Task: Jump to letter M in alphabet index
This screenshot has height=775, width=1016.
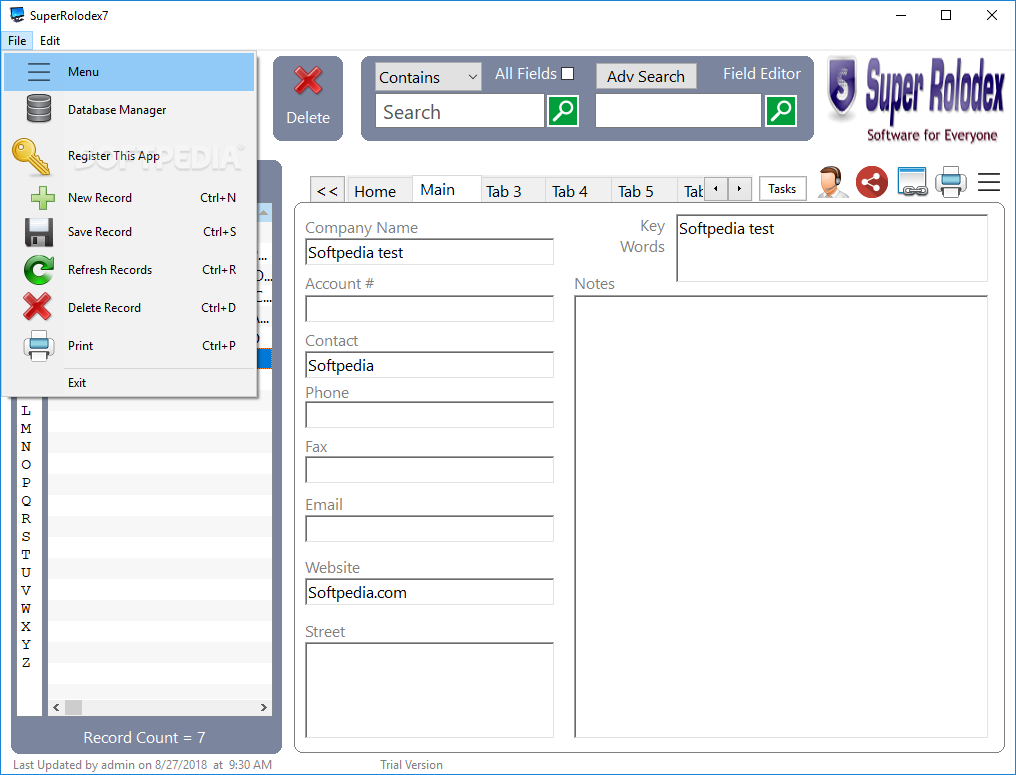Action: pos(26,428)
